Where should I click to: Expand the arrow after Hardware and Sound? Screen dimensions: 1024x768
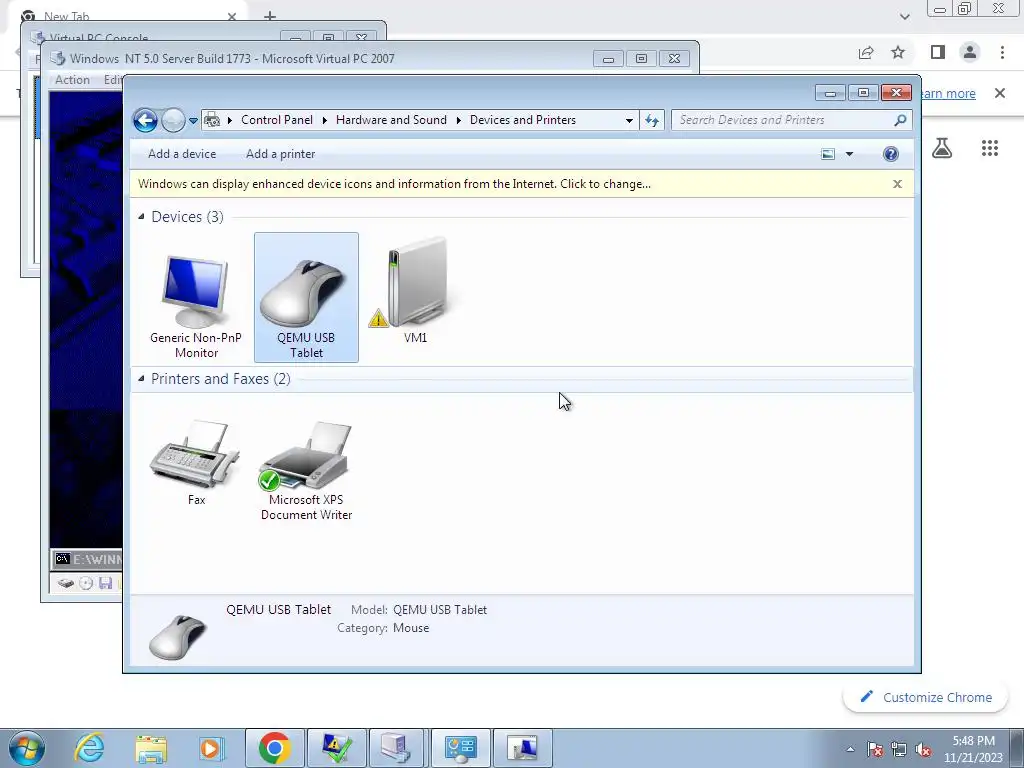point(458,121)
